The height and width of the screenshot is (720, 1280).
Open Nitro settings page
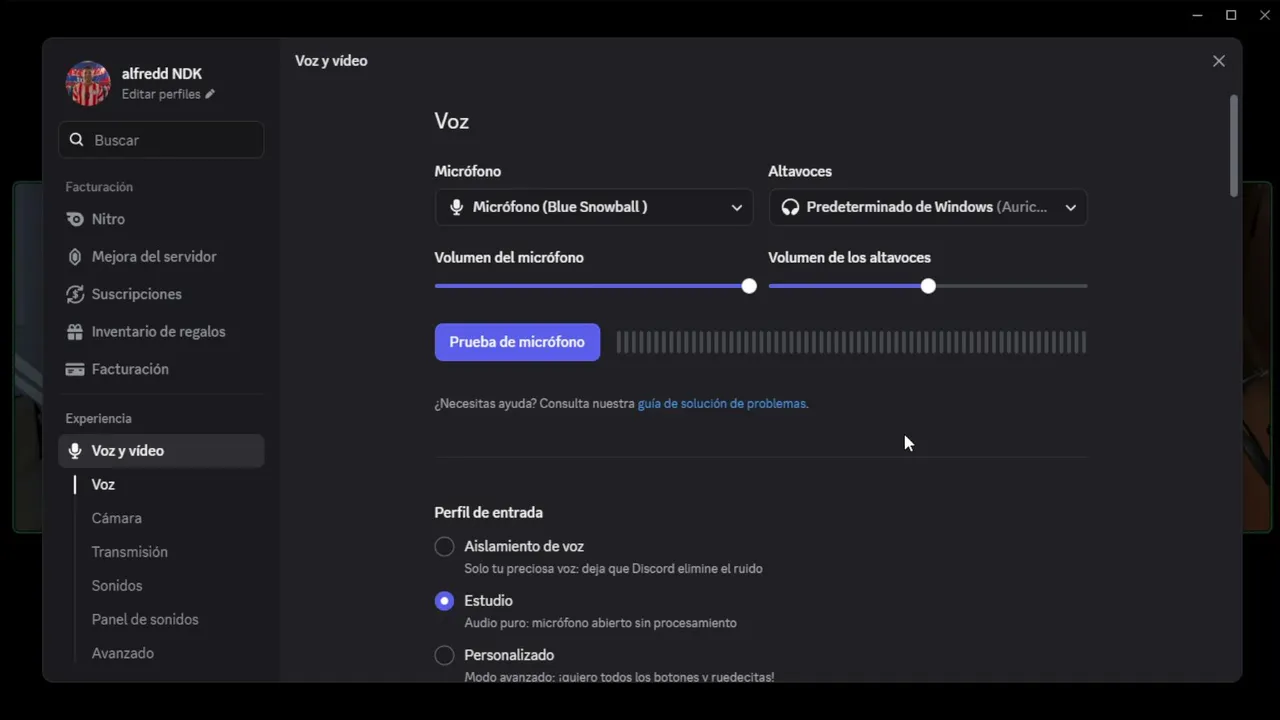(161, 219)
